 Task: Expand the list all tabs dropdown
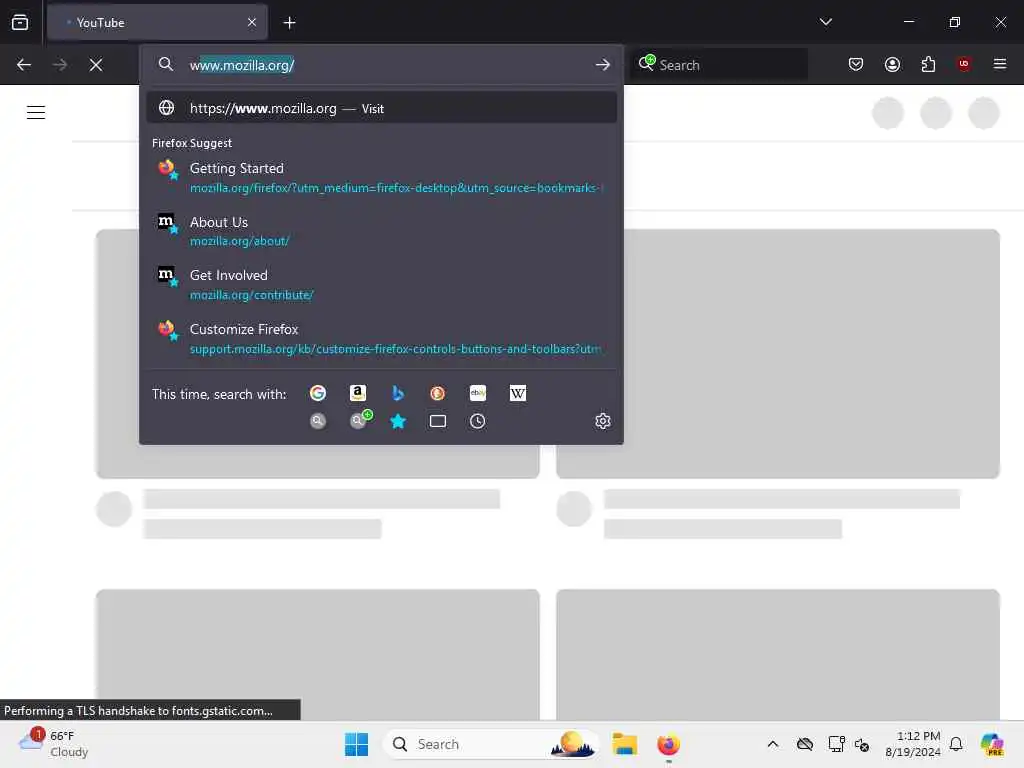coord(826,22)
